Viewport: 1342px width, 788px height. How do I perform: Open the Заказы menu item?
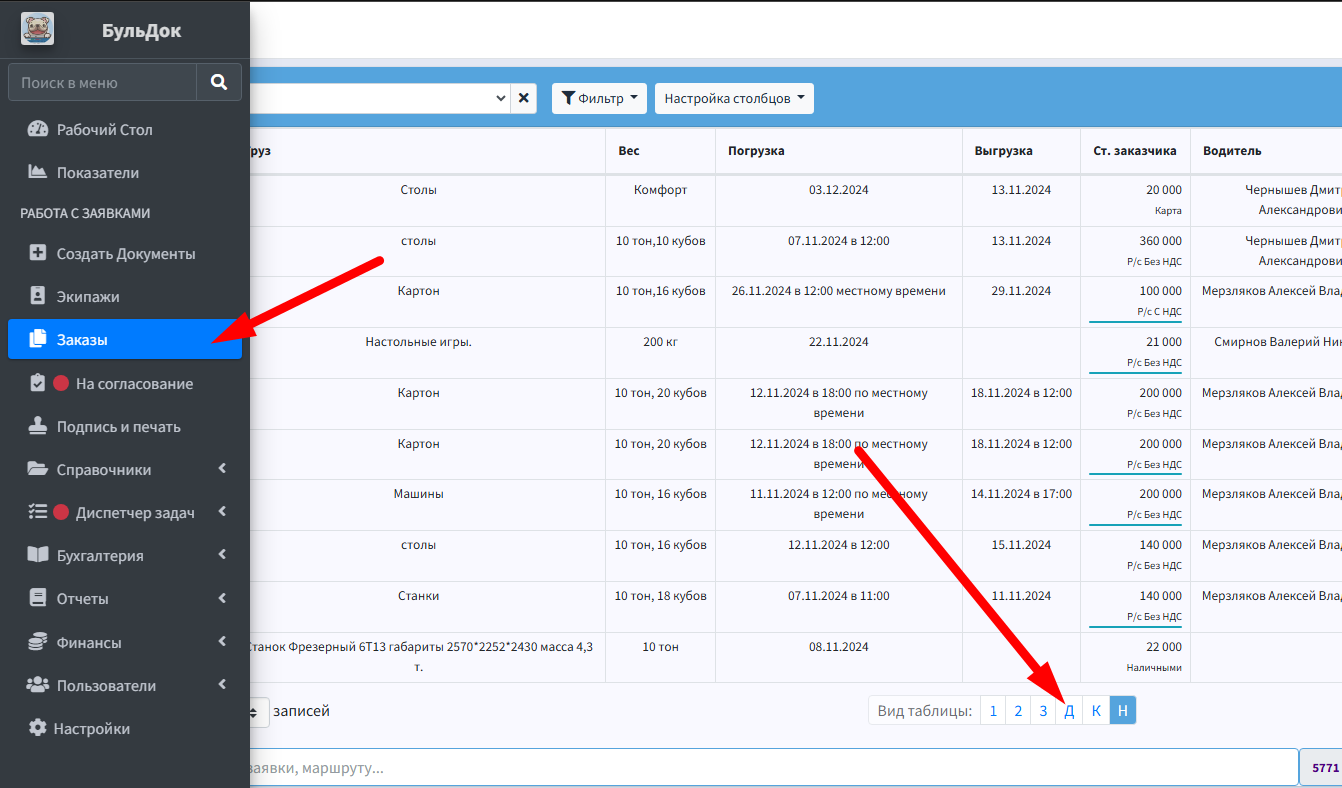tap(125, 340)
